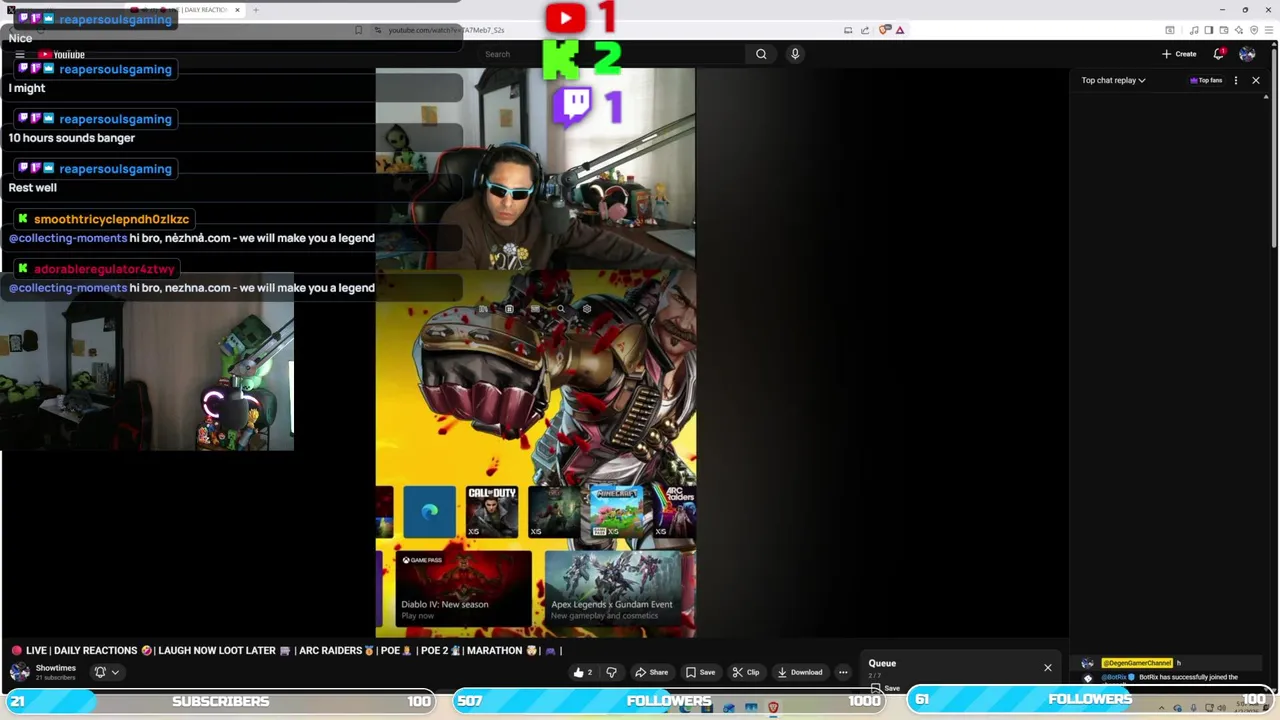This screenshot has height=720, width=1280.
Task: Click the 61 followers goal bar
Action: point(1092,700)
